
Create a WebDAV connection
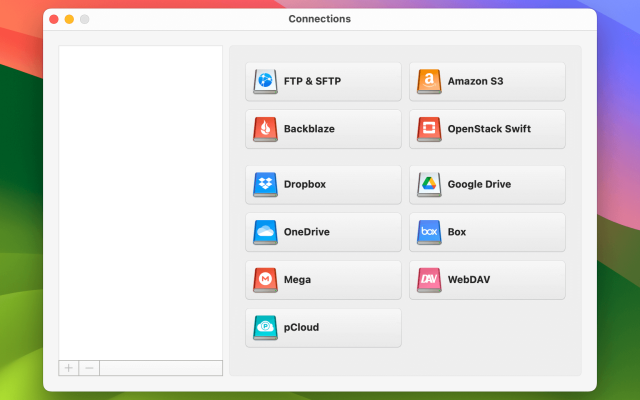pyautogui.click(x=487, y=280)
